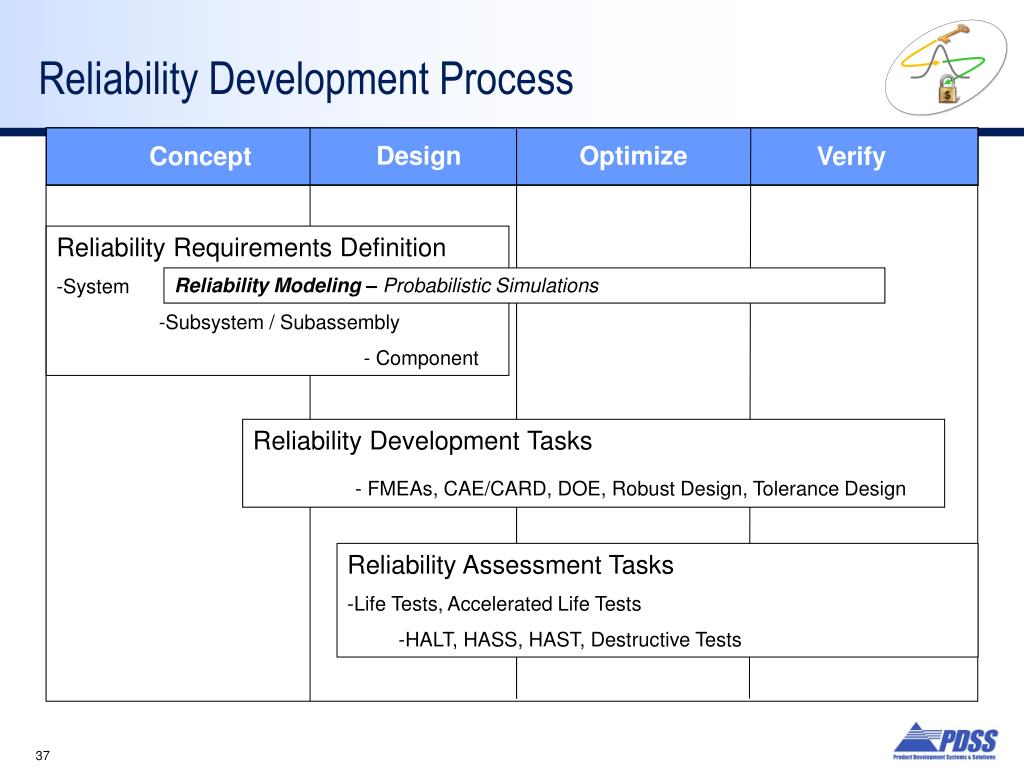Select the Verify phase header
Viewport: 1024px width, 768px height.
864,157
